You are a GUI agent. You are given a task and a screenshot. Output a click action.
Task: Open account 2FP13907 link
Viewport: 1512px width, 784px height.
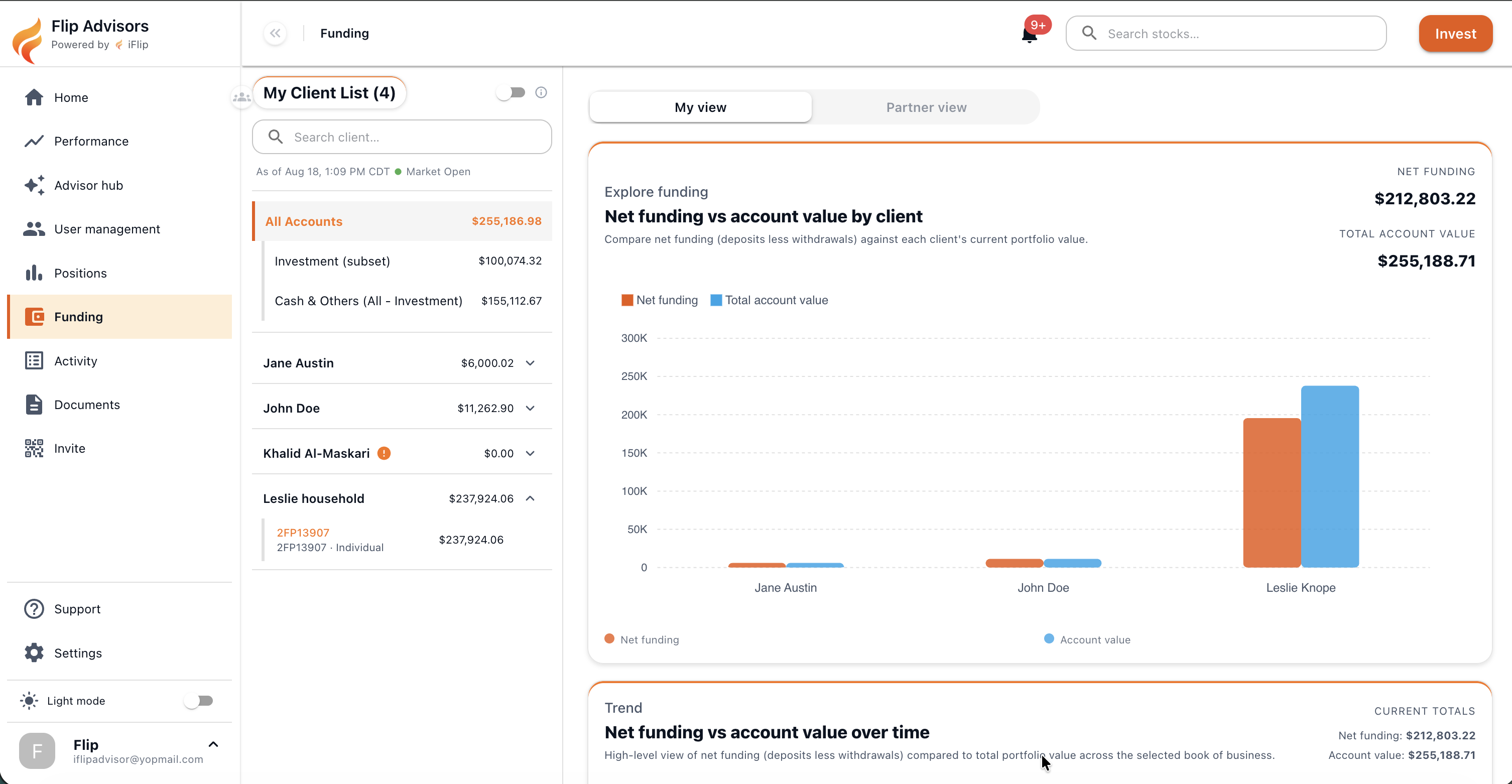(303, 533)
